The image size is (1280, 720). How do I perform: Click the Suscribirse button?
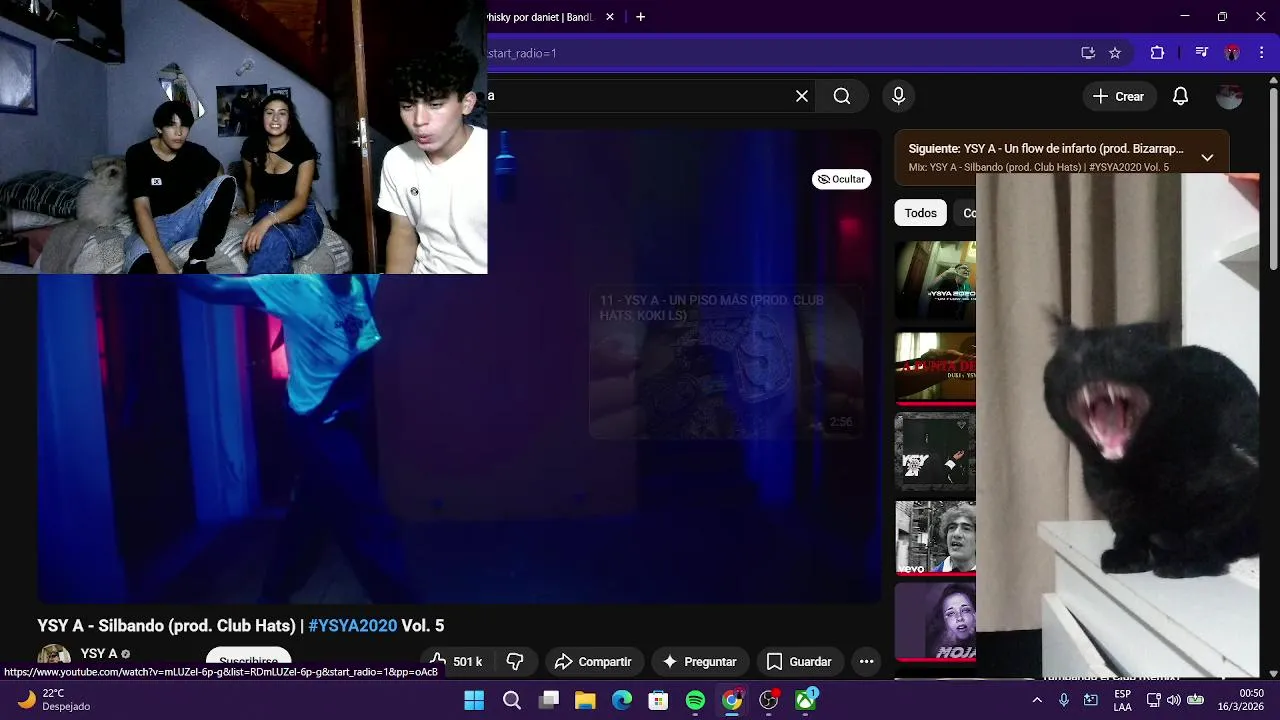(248, 659)
